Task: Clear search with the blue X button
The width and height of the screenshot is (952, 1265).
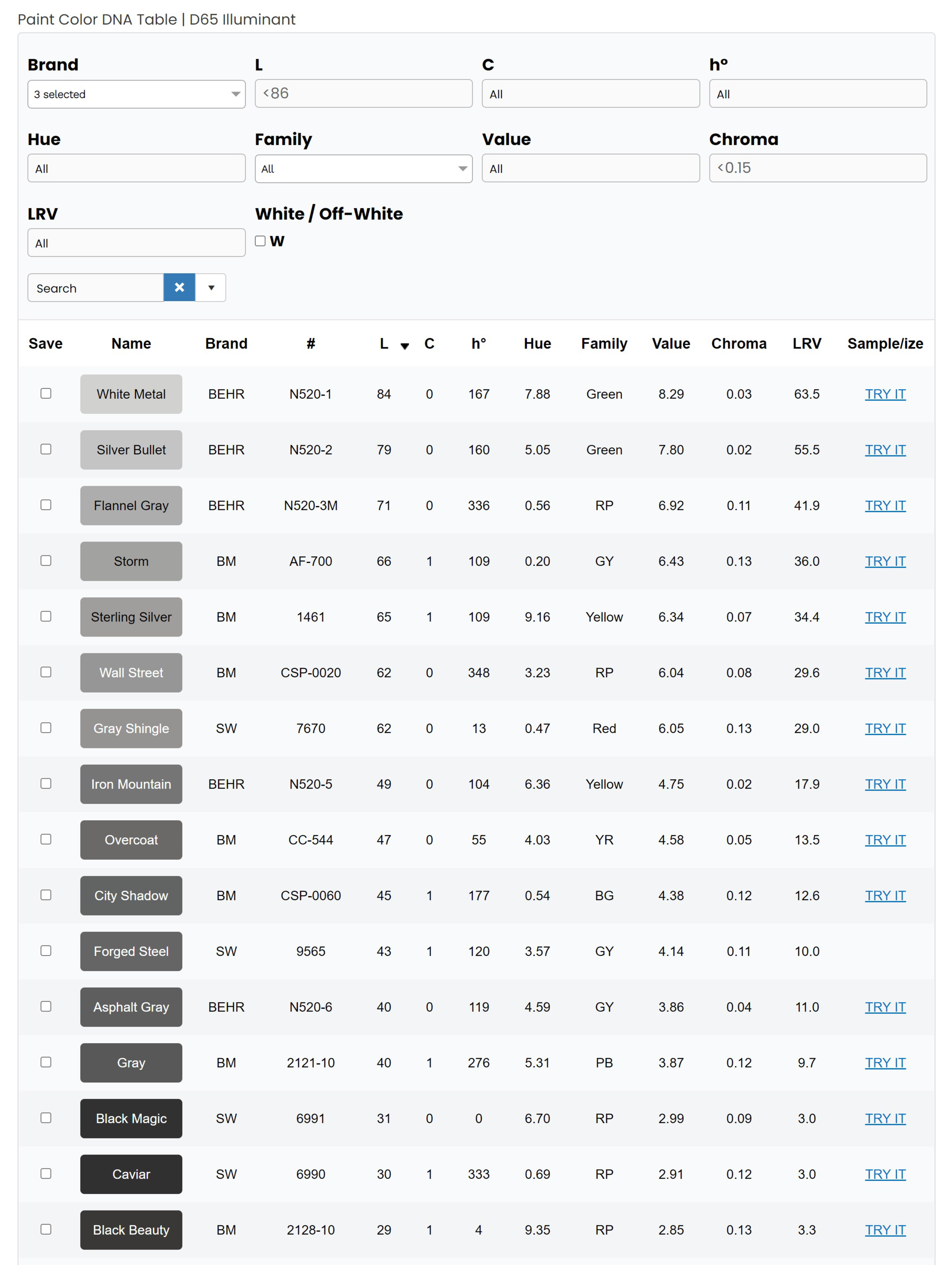Action: point(179,287)
